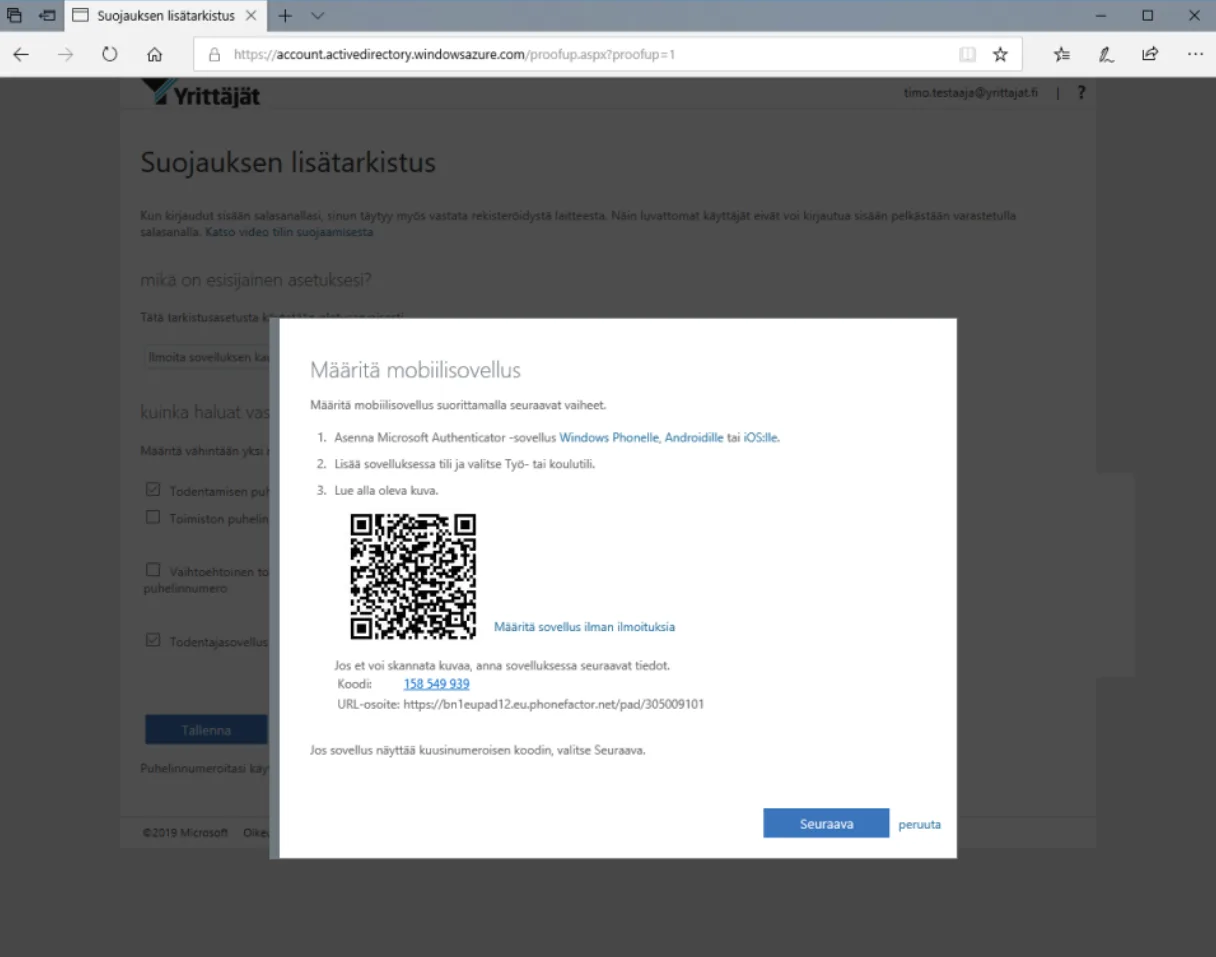Open a new tab with plus button

click(285, 16)
